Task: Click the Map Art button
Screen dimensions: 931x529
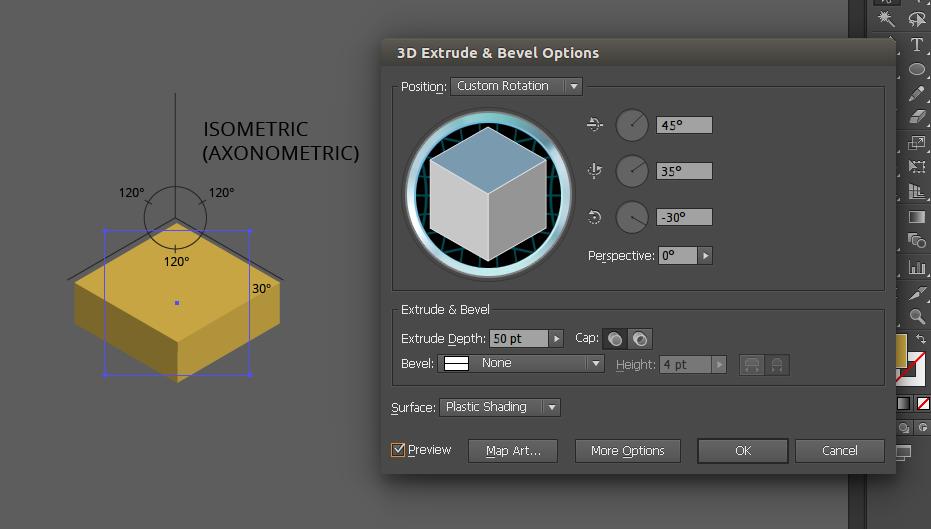Action: tap(513, 451)
